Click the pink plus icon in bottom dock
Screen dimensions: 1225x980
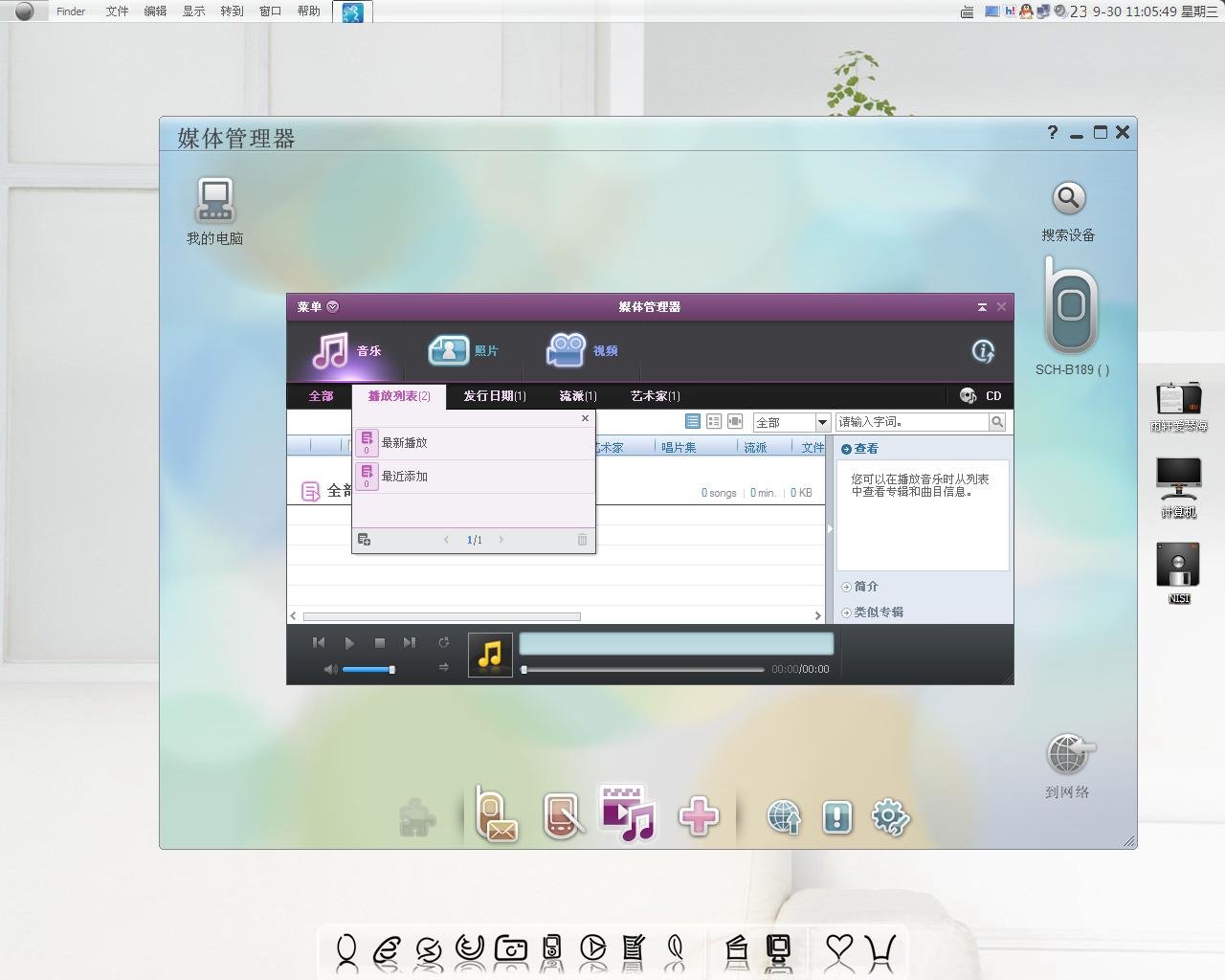[699, 817]
